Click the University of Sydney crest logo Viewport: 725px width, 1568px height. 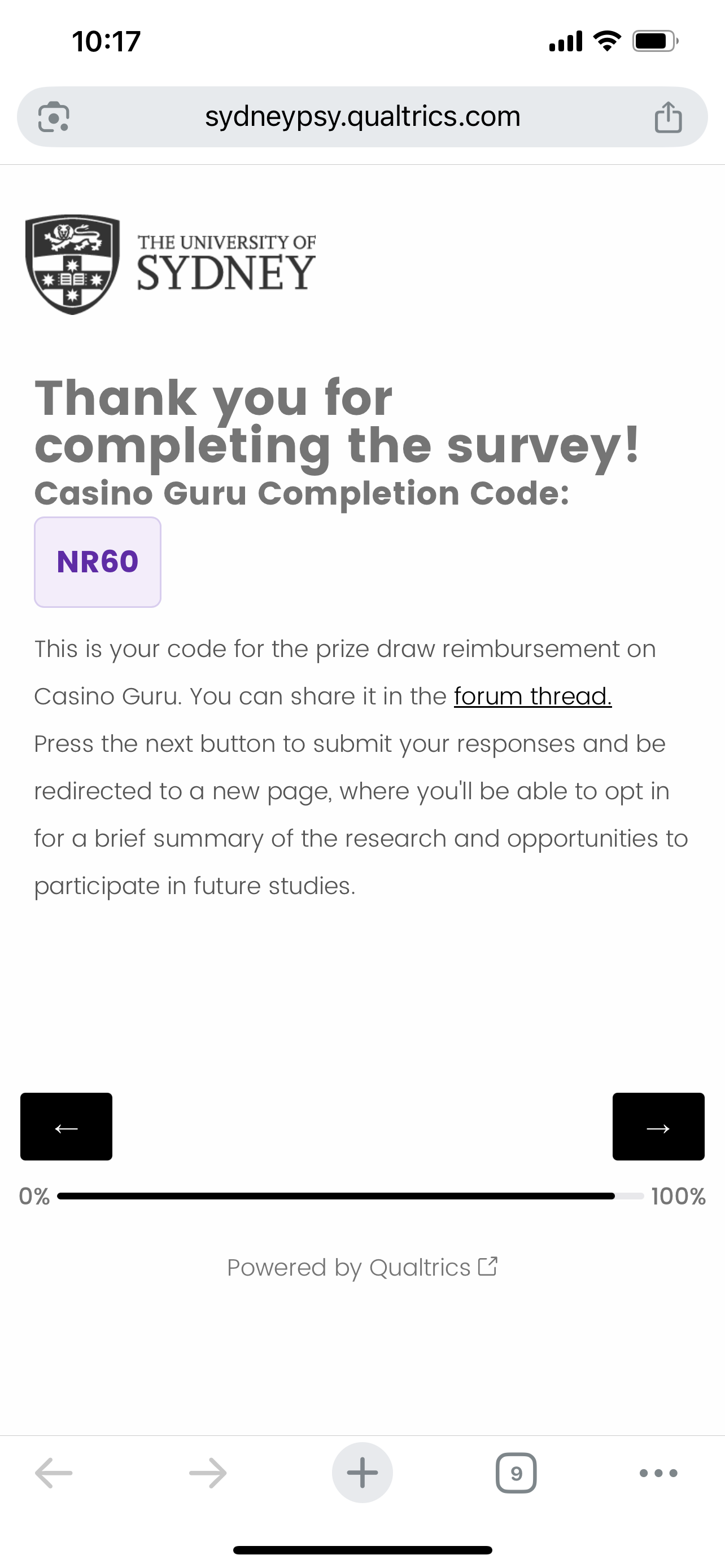tap(72, 264)
